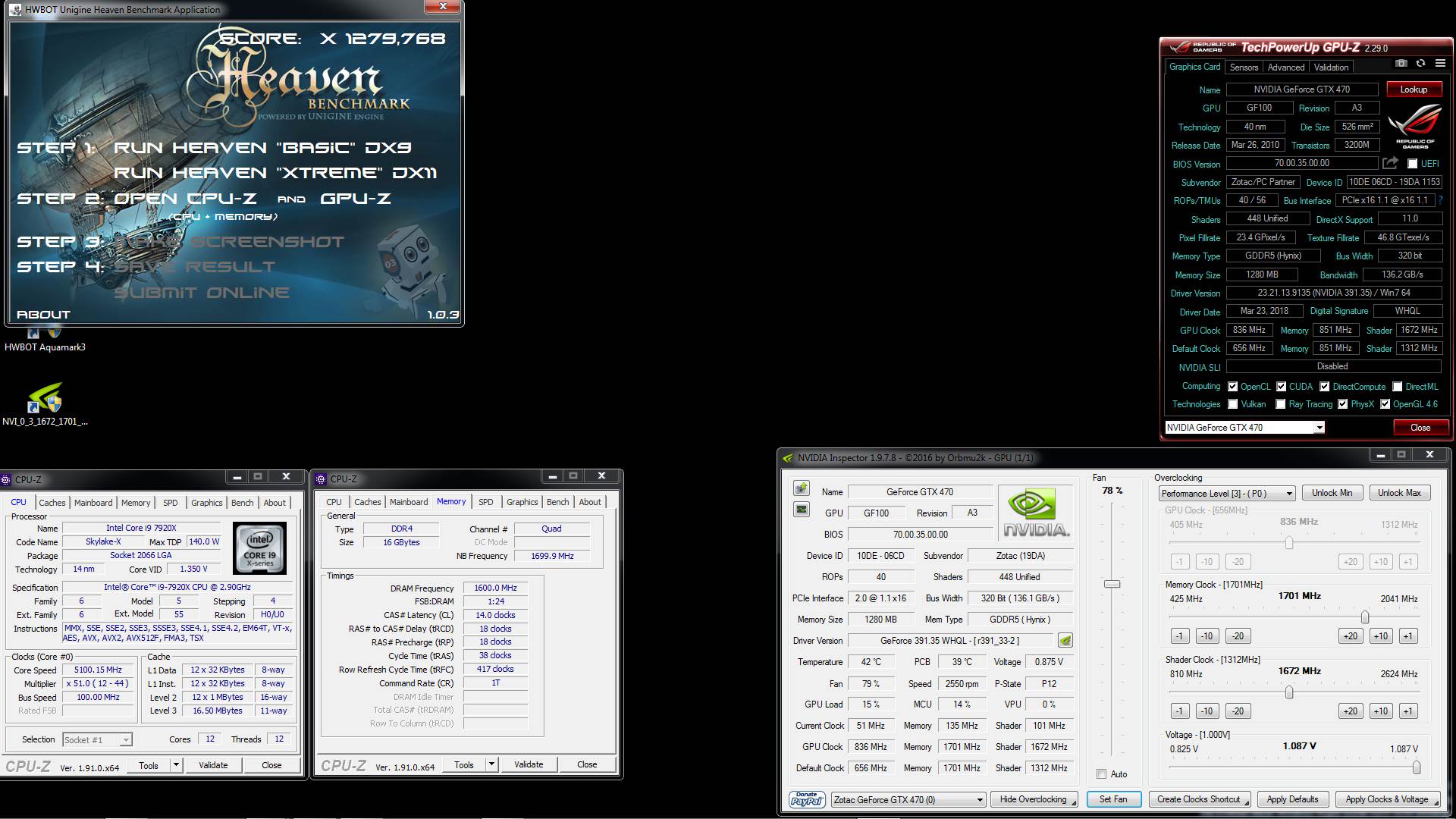Click Shader Clock -10 stepper button
The image size is (1456, 819).
[1207, 711]
